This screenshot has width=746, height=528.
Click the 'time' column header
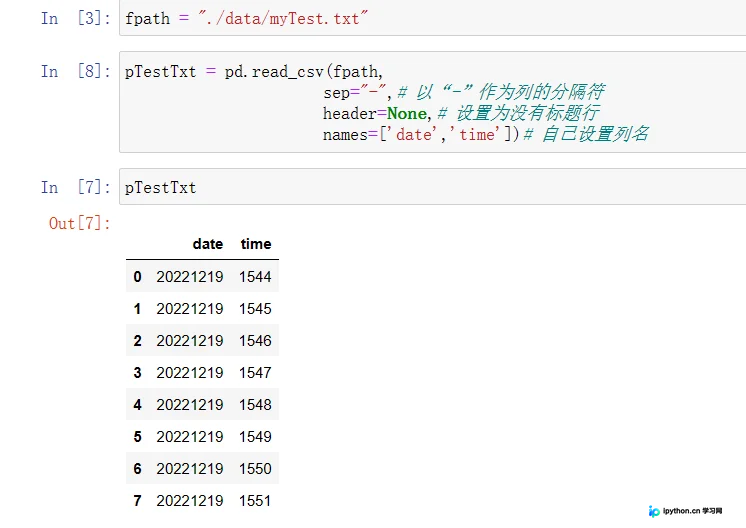coord(256,244)
